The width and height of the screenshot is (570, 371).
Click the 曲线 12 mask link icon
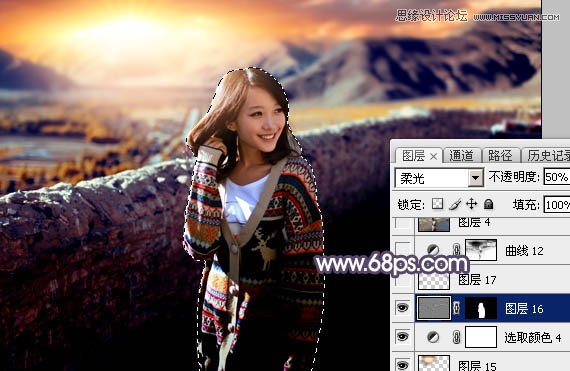[x=457, y=250]
